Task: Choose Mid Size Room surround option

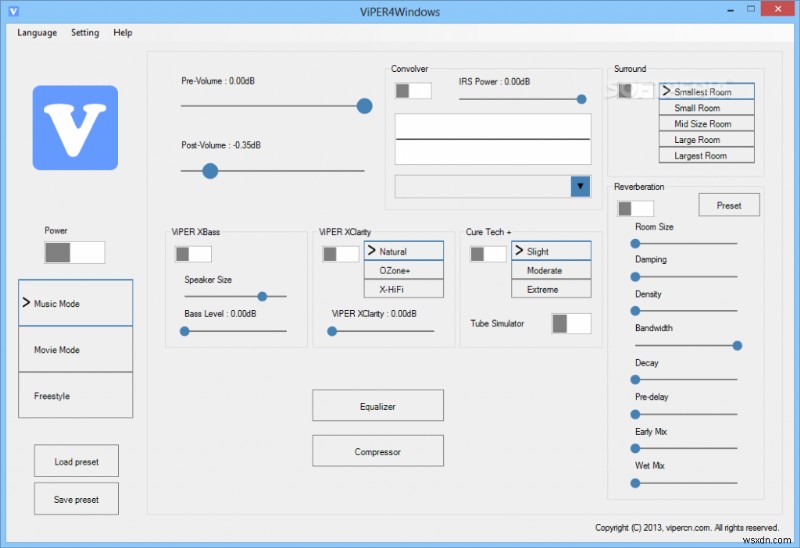Action: tap(707, 123)
